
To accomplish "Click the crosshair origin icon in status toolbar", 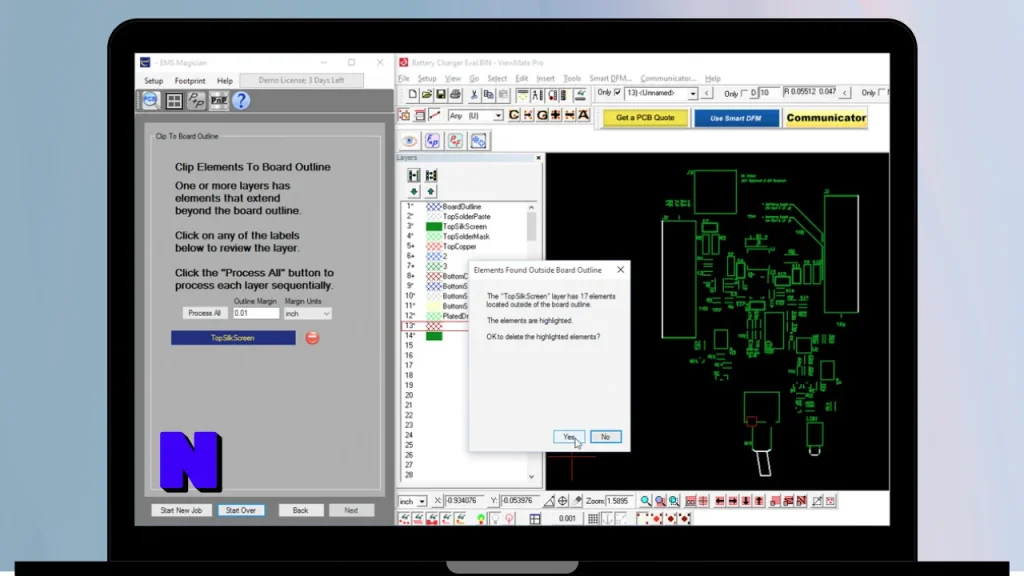I will pos(562,501).
